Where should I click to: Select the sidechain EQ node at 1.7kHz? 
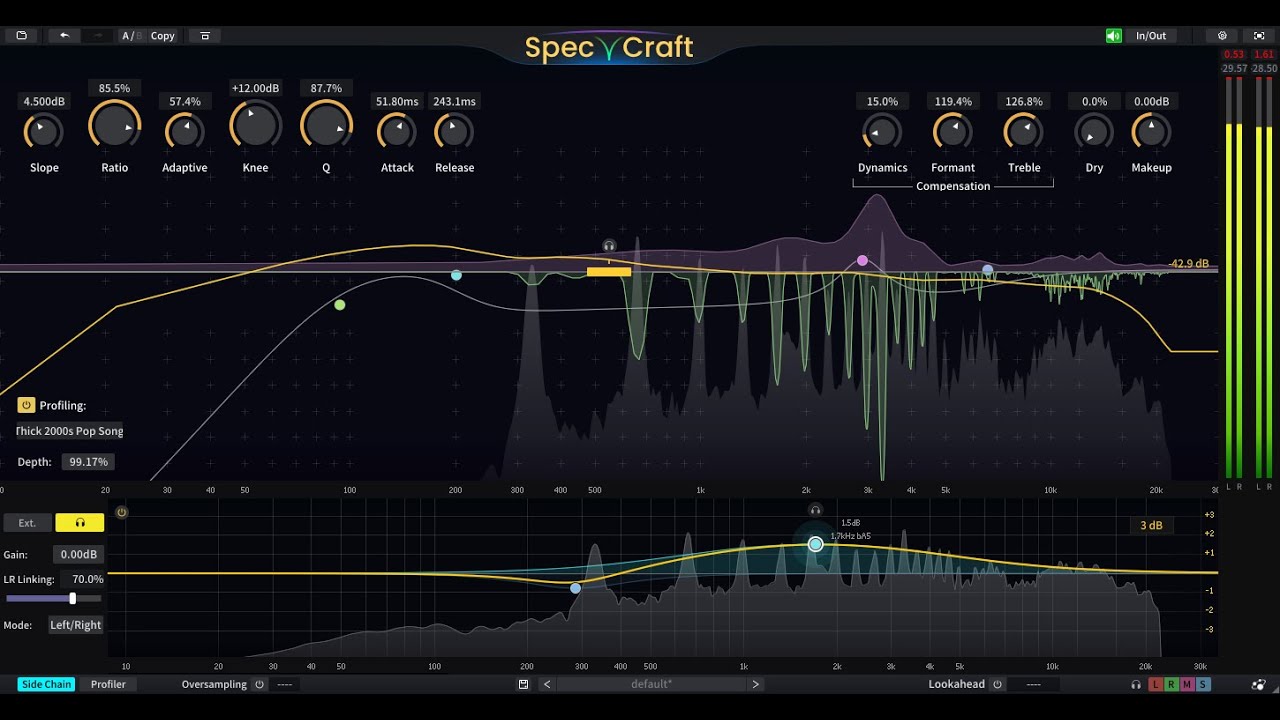(x=816, y=544)
